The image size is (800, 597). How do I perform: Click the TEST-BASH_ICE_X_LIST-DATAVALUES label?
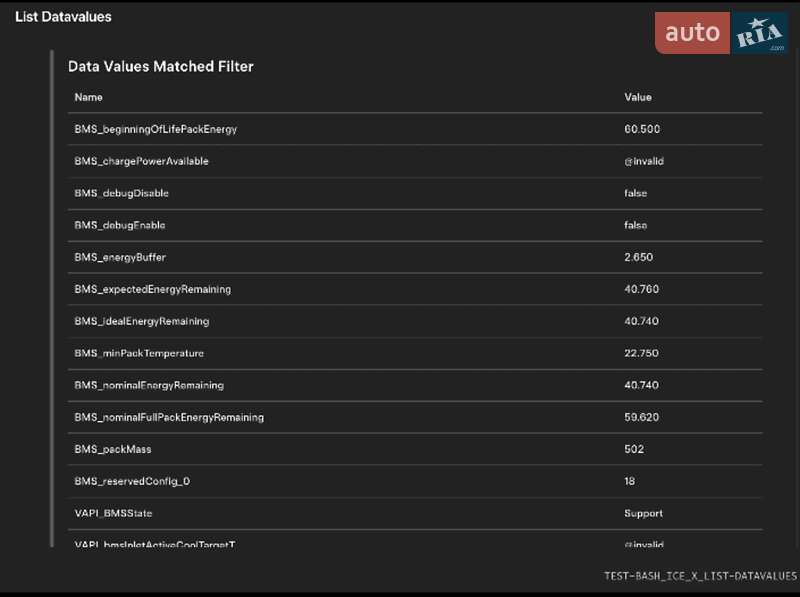pyautogui.click(x=700, y=576)
